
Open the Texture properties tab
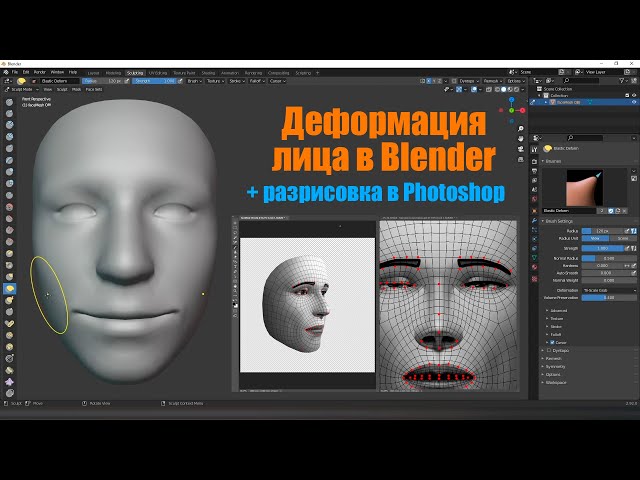click(534, 279)
